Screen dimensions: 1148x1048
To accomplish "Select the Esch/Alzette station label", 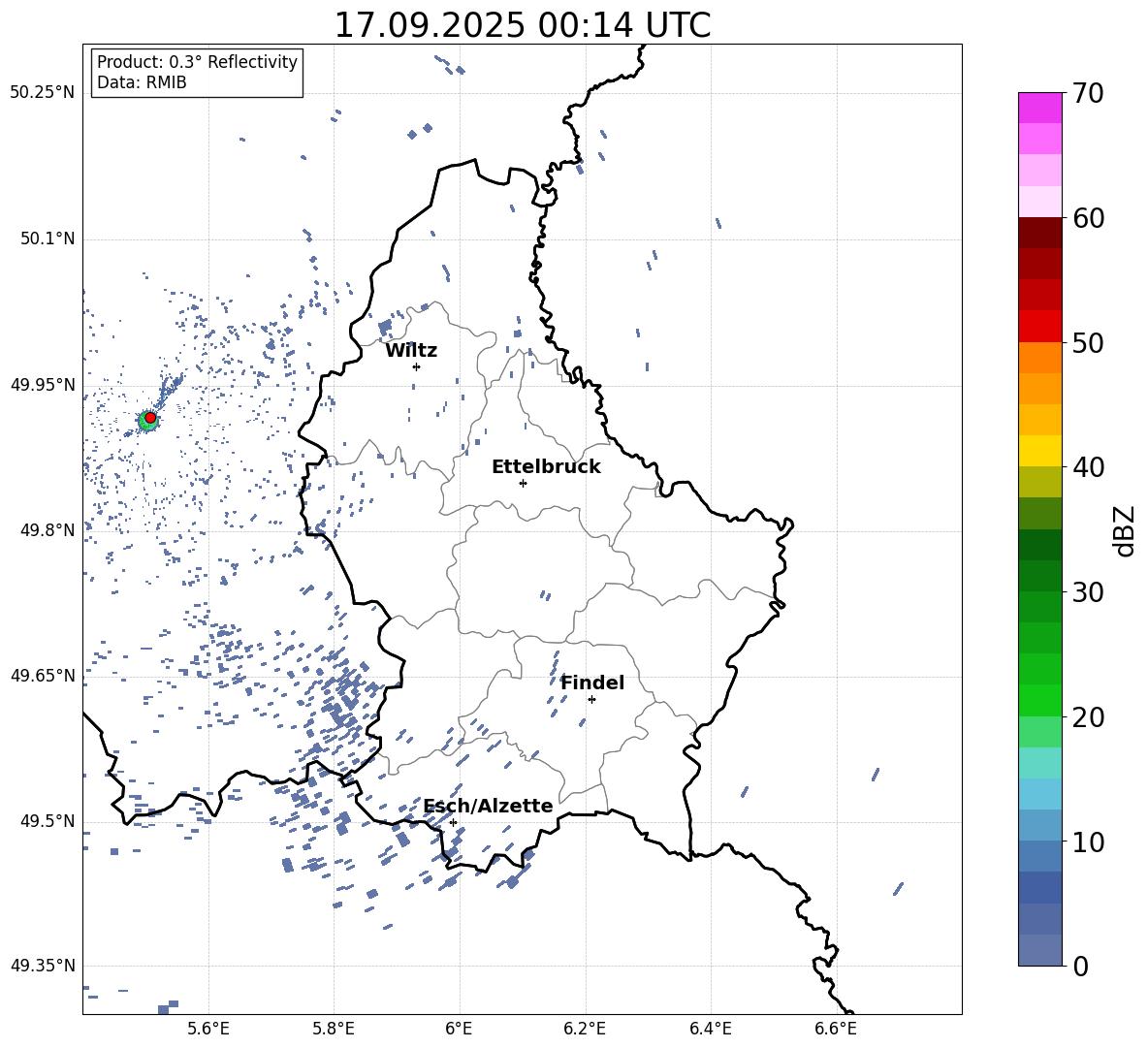I will tap(488, 807).
